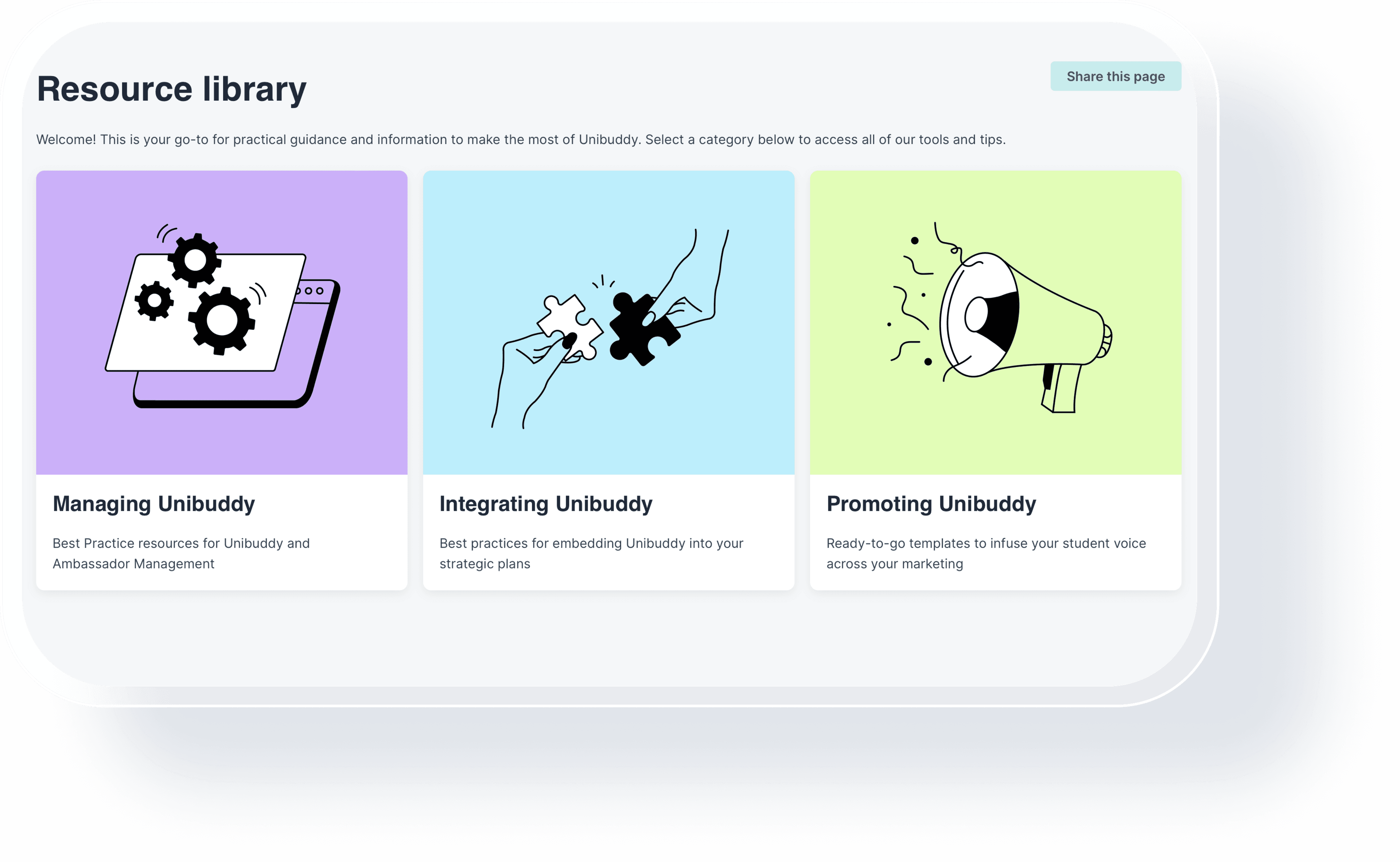Open the megaphone illustration on Promoting card

pyautogui.click(x=995, y=323)
